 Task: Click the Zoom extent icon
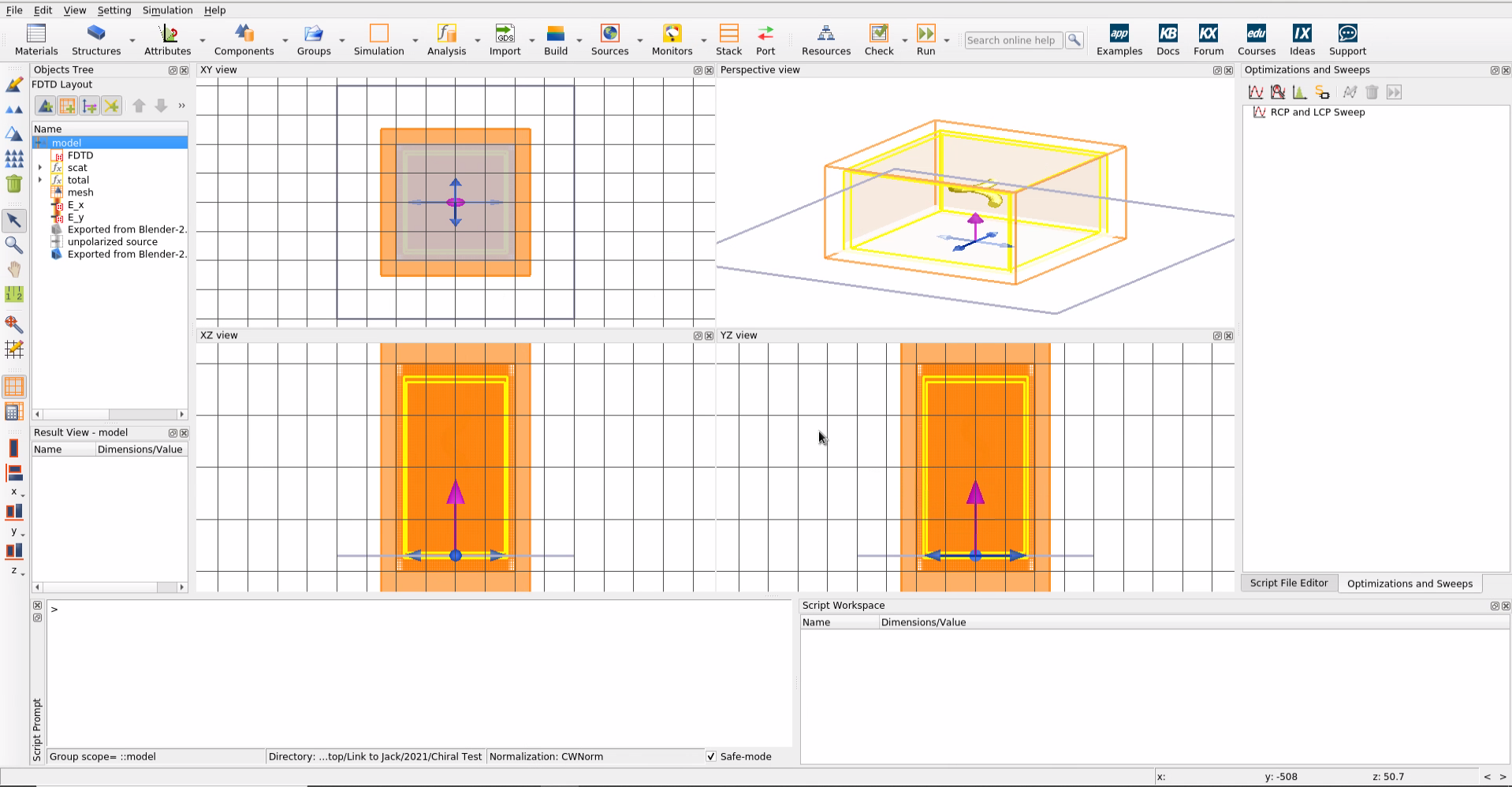[x=14, y=324]
